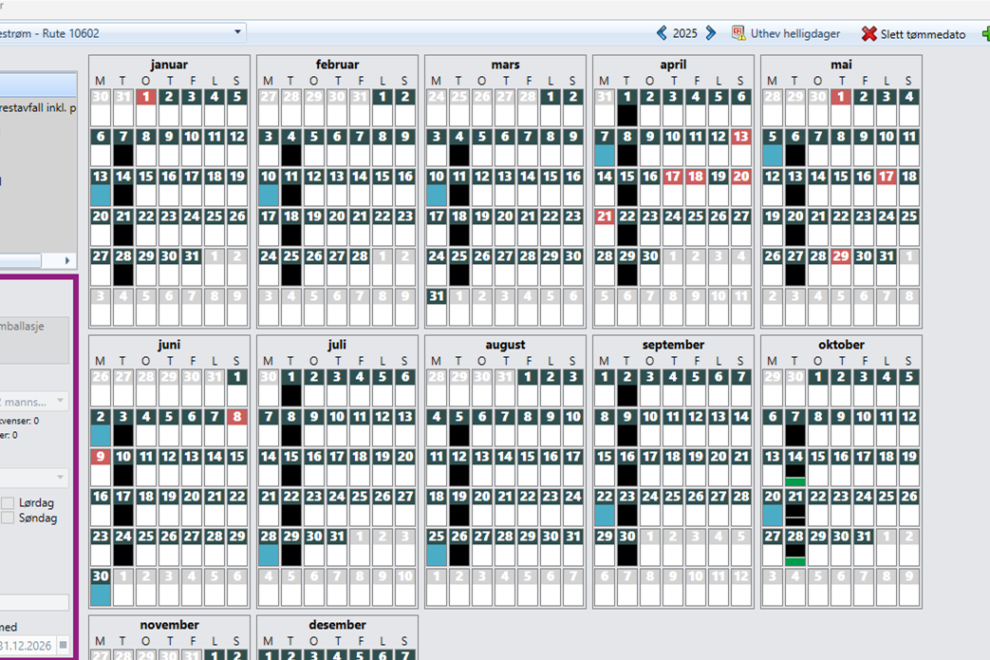Select the 'restavfall inkl. p' list row
The width and height of the screenshot is (990, 660).
point(39,107)
